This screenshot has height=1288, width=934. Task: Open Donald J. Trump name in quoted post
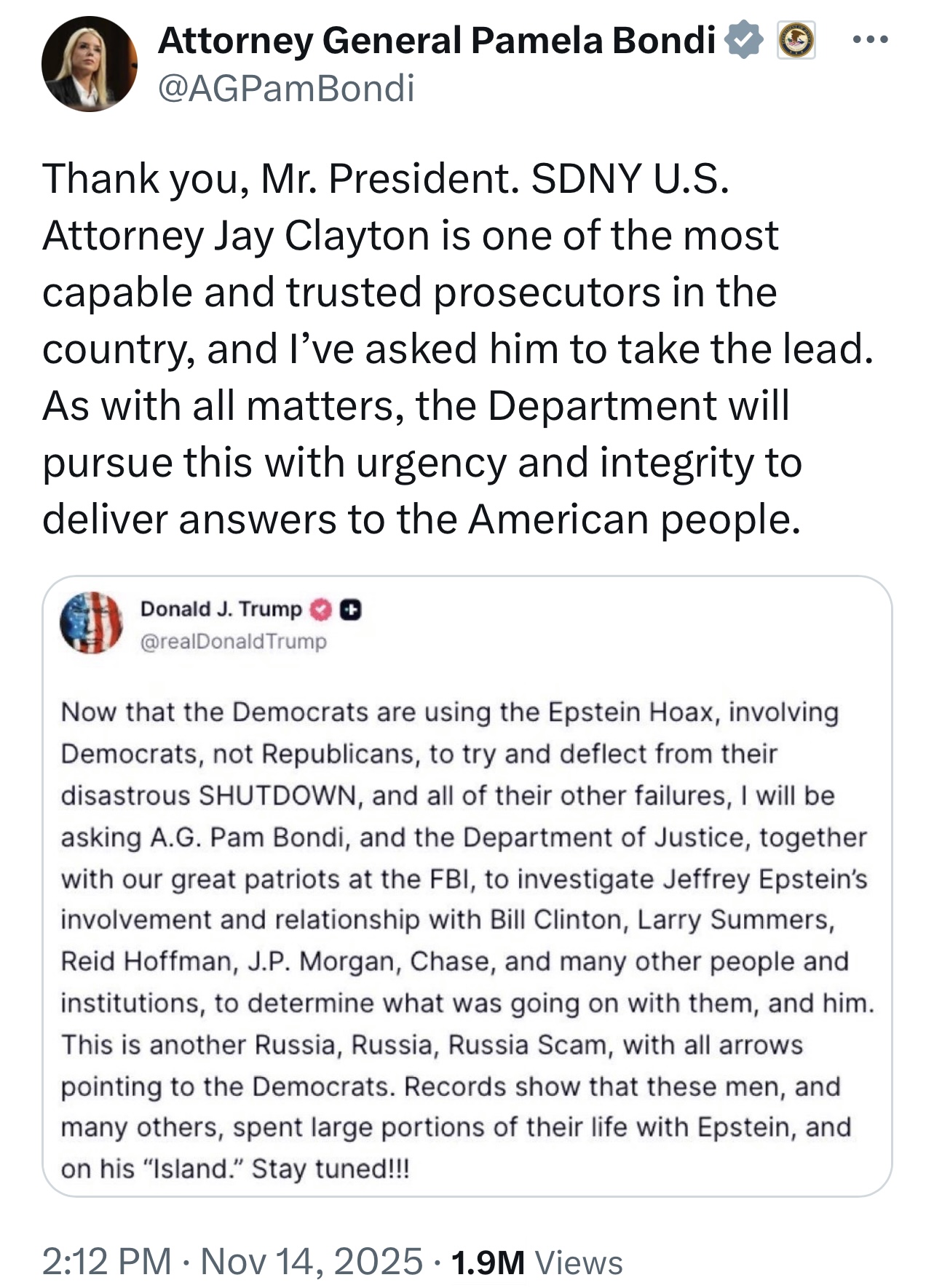tap(221, 609)
